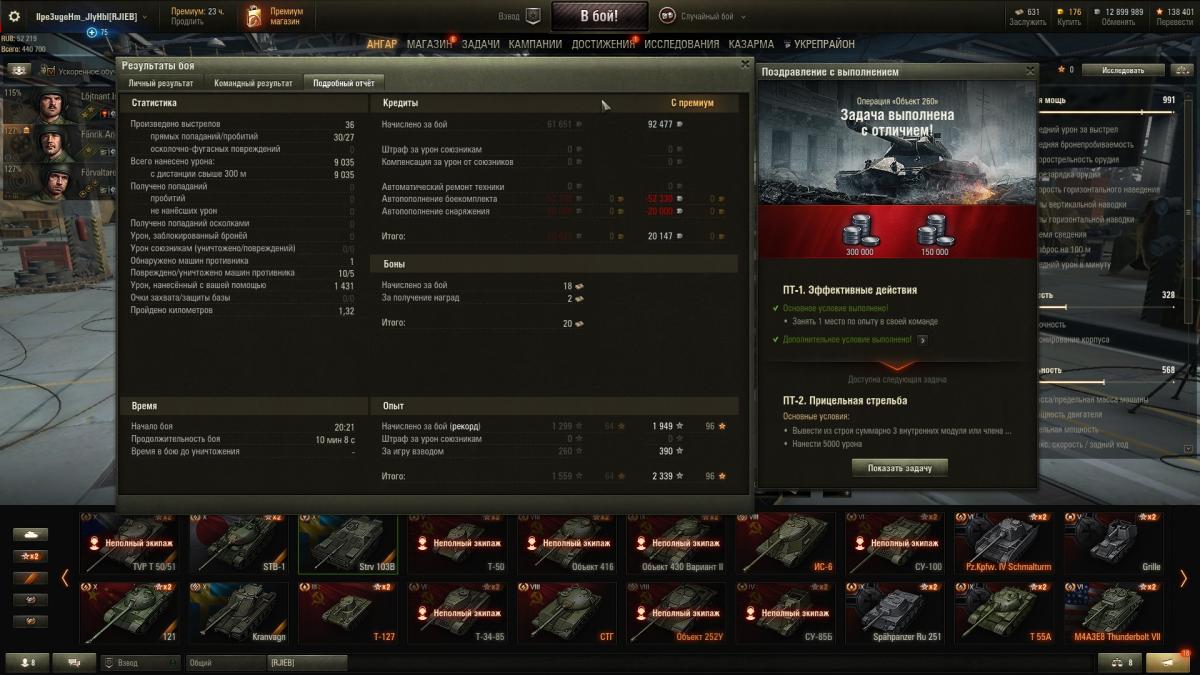
Task: Open the Premium shop bag icon
Action: click(x=254, y=16)
